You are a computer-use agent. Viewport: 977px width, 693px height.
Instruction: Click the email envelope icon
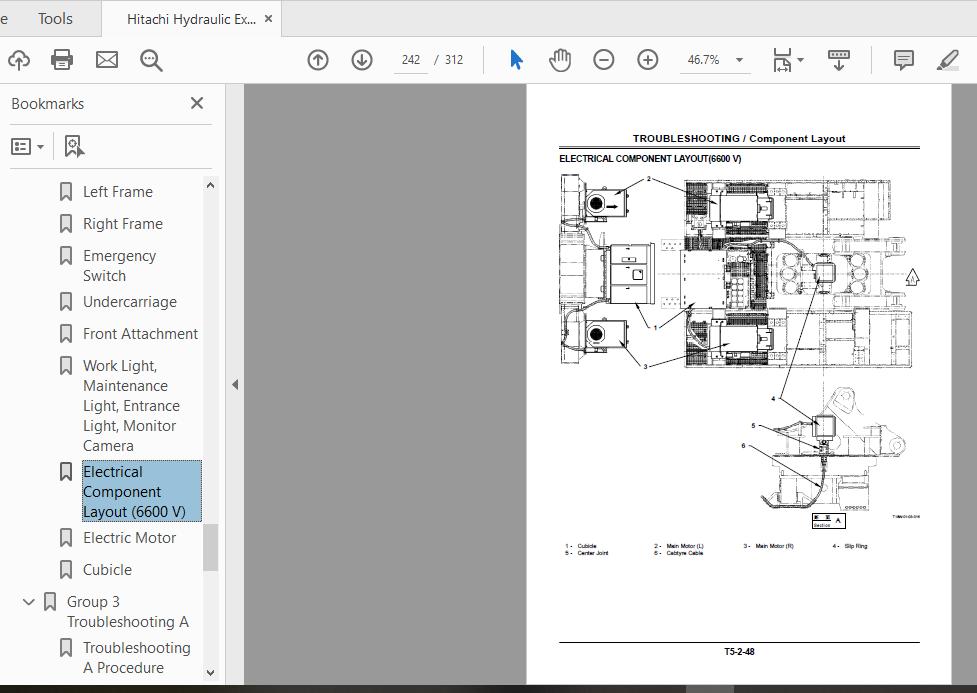click(107, 60)
